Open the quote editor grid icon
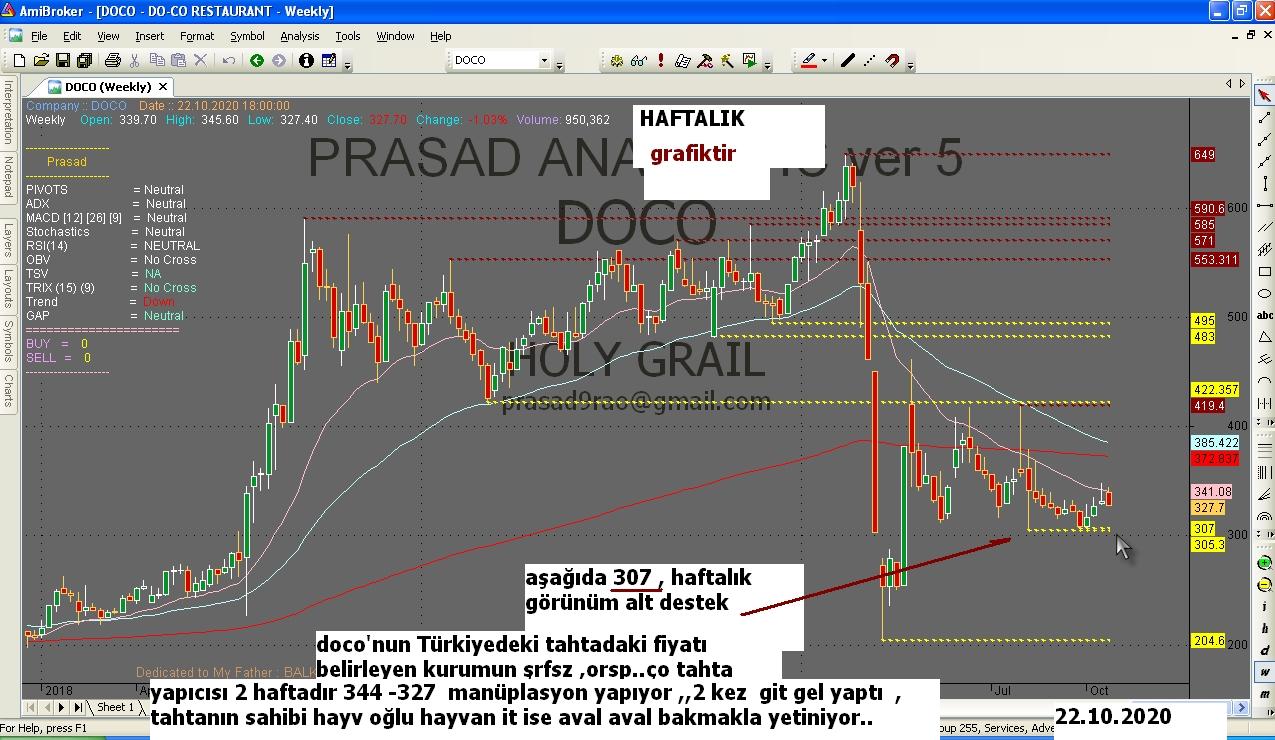Image resolution: width=1275 pixels, height=740 pixels. coord(329,61)
